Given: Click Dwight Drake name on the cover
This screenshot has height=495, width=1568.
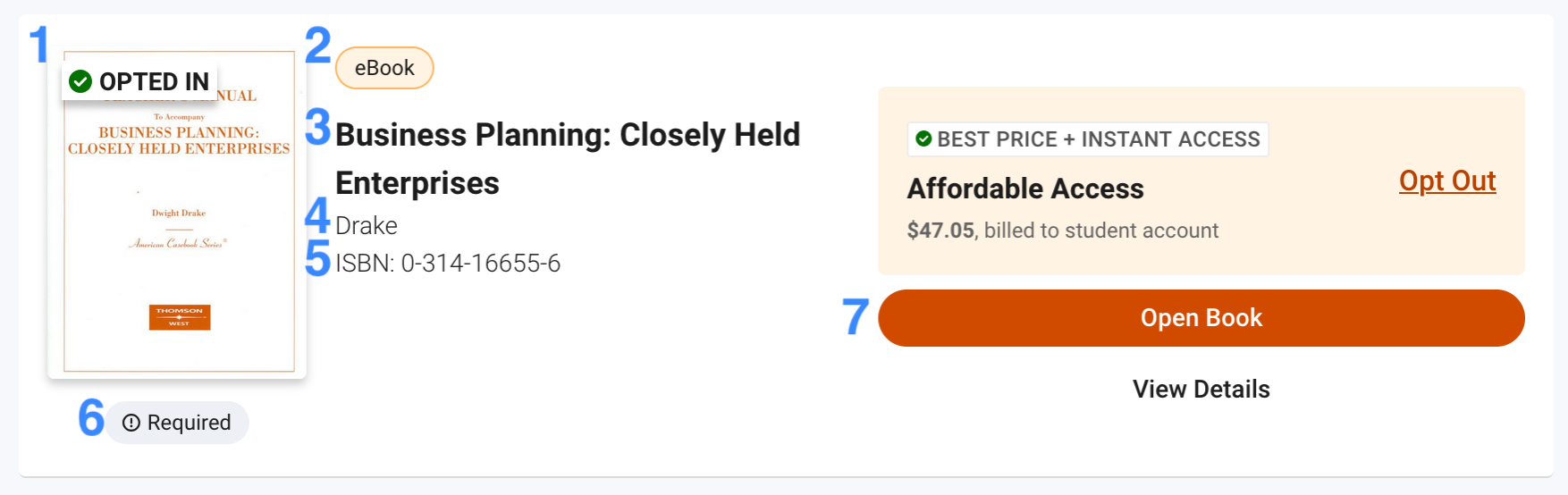Looking at the screenshot, I should pyautogui.click(x=179, y=214).
